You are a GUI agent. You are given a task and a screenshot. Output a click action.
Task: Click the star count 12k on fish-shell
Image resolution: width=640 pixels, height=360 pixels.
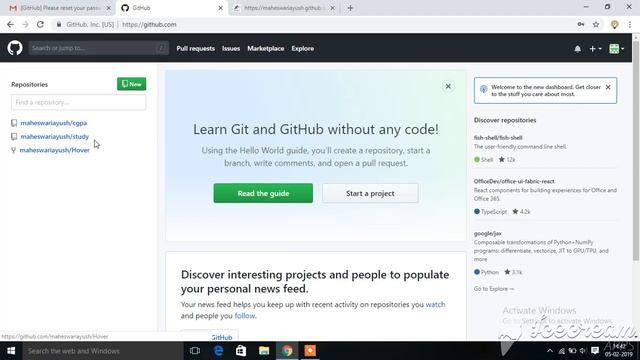pyautogui.click(x=507, y=160)
